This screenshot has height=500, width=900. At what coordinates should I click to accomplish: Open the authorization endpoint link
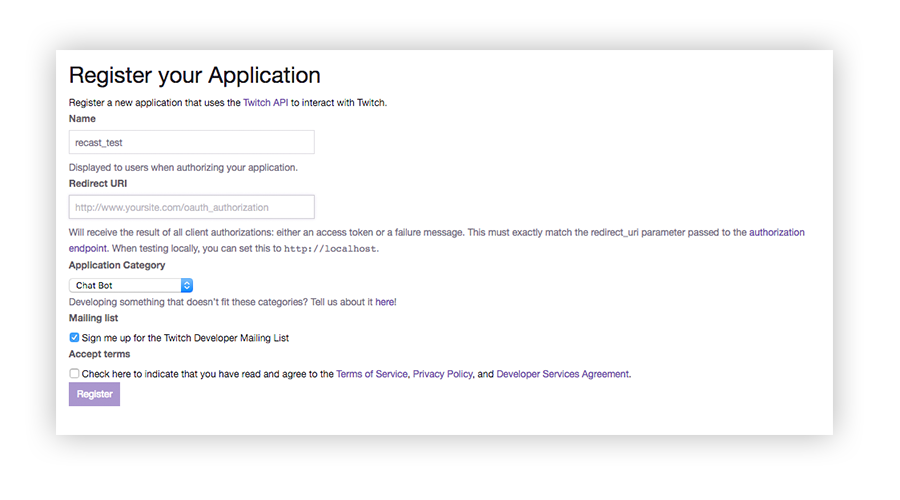point(777,232)
